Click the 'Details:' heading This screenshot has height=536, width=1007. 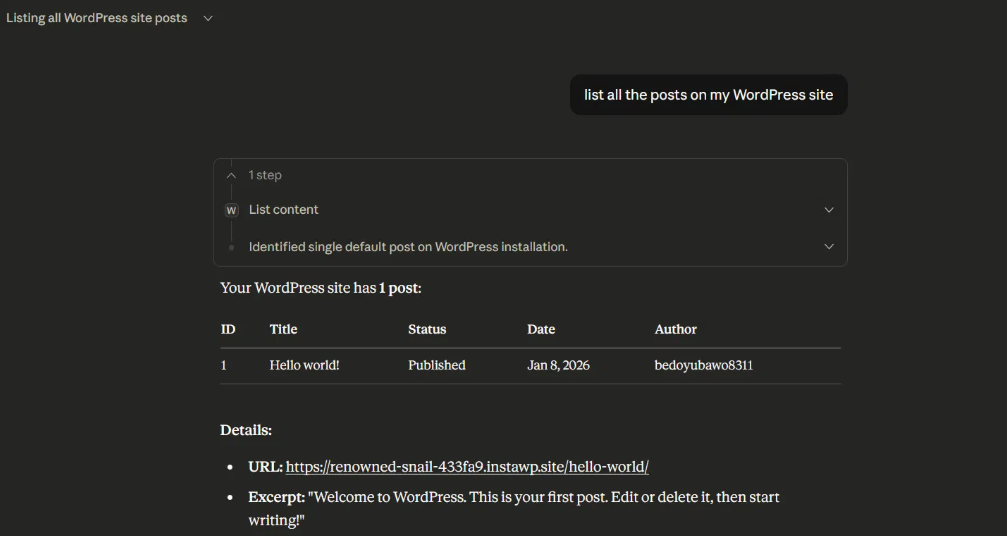pyautogui.click(x=246, y=430)
